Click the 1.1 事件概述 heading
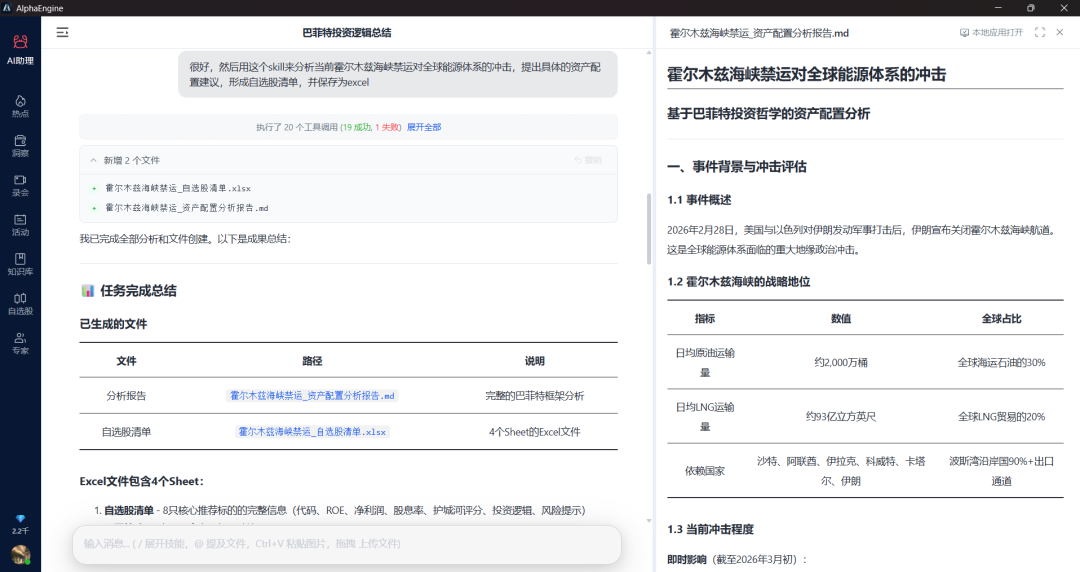1080x572 pixels. (x=699, y=200)
